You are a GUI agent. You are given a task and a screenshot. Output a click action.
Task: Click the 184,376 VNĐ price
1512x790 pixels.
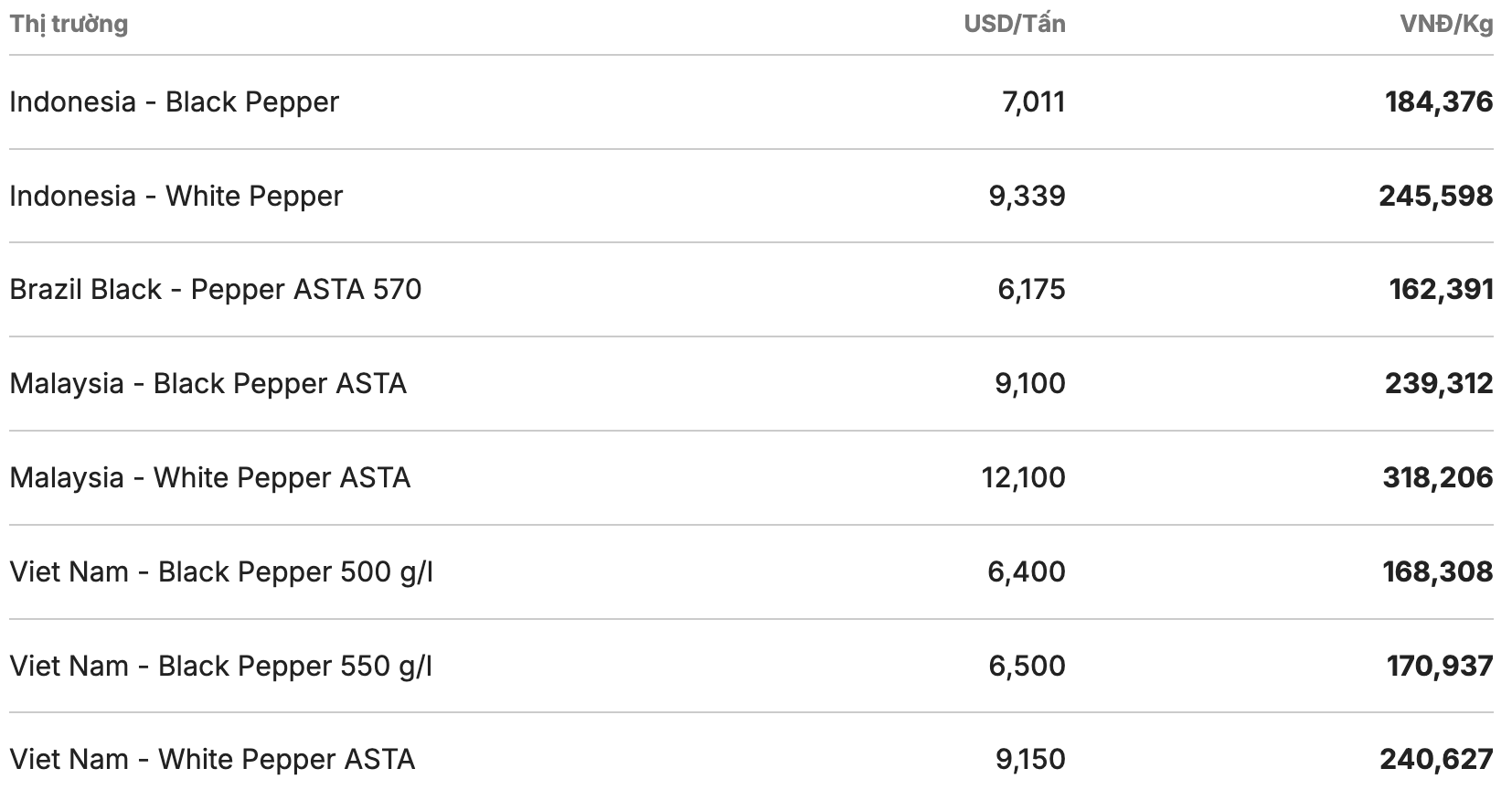[1438, 101]
